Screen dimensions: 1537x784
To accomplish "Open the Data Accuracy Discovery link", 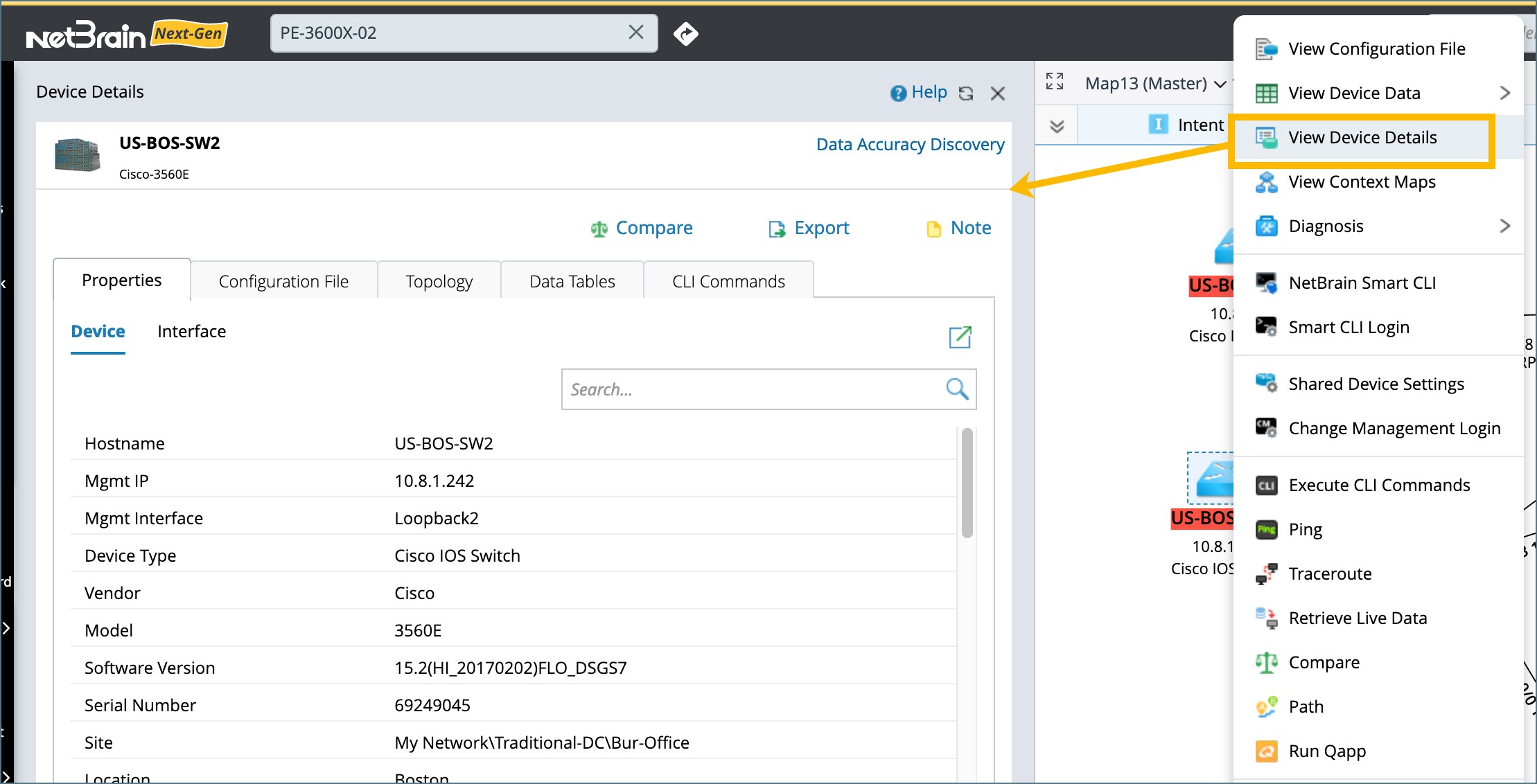I will click(x=909, y=144).
